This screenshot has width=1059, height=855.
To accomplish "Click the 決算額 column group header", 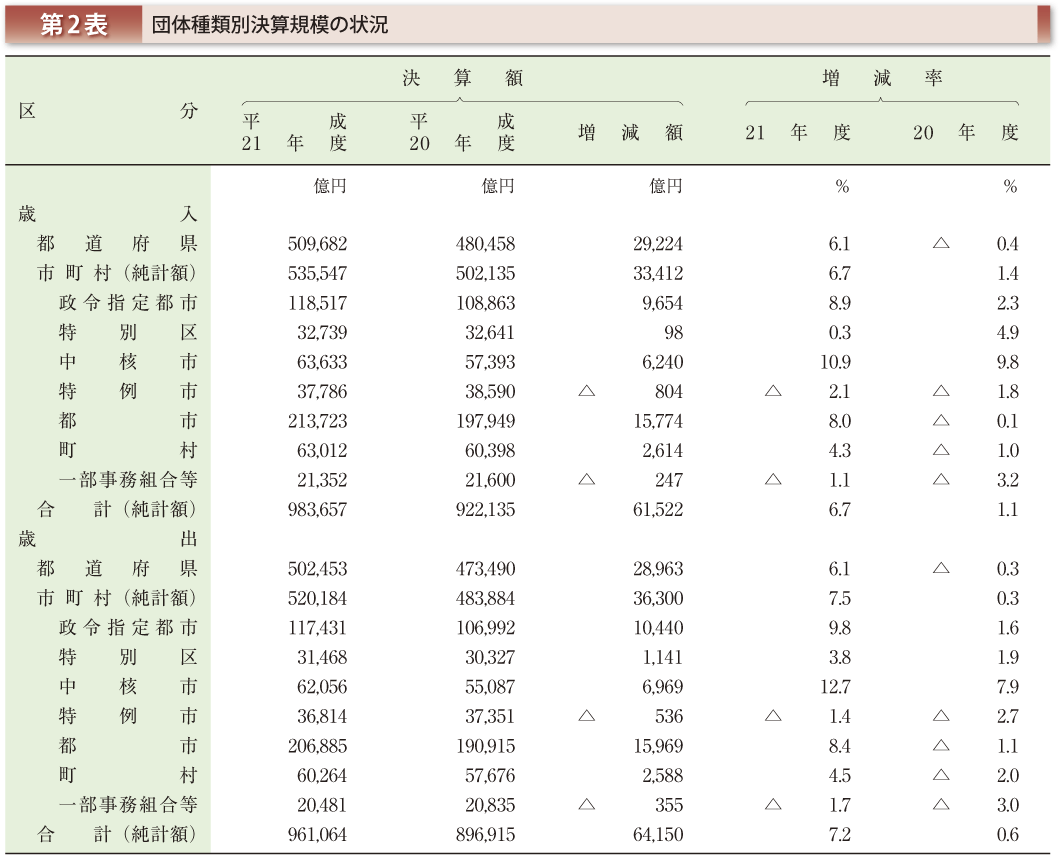I will pyautogui.click(x=463, y=78).
